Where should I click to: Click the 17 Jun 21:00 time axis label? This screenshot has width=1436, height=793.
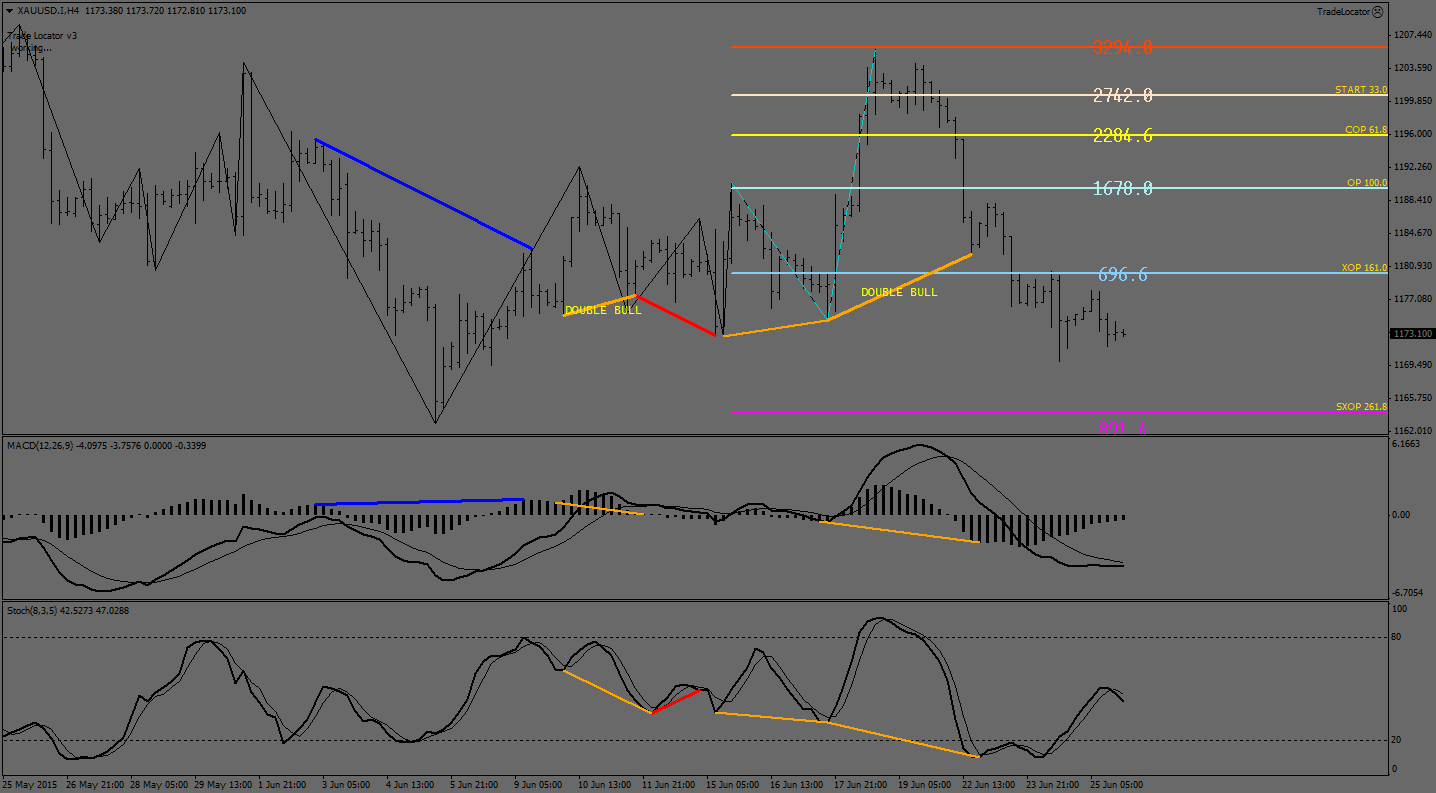click(x=859, y=785)
